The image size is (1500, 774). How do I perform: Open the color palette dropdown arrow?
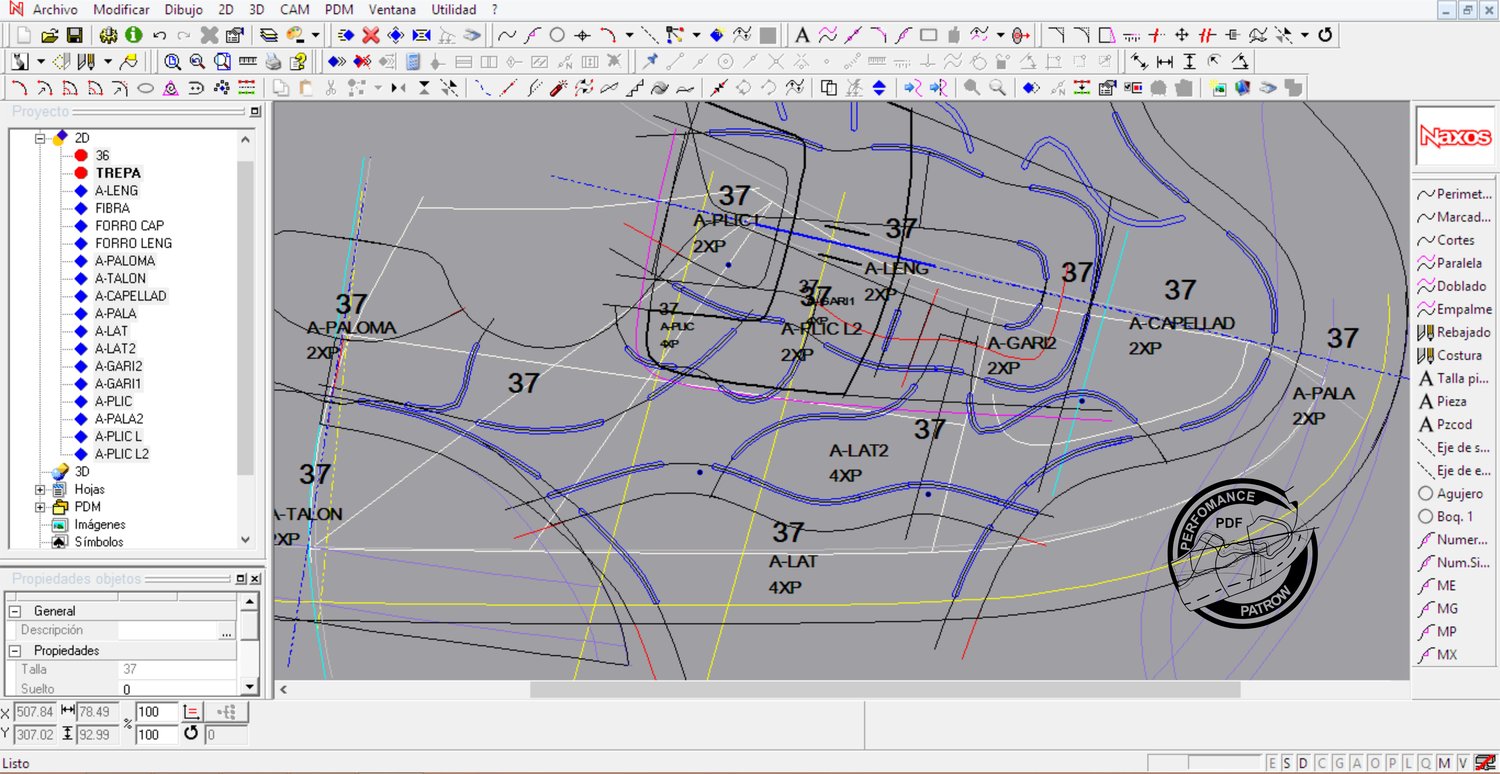(315, 35)
